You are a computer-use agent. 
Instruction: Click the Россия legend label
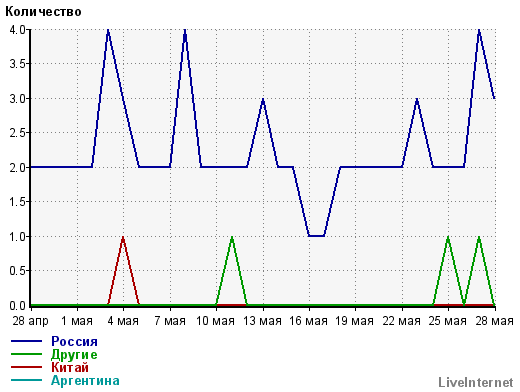[x=74, y=341]
